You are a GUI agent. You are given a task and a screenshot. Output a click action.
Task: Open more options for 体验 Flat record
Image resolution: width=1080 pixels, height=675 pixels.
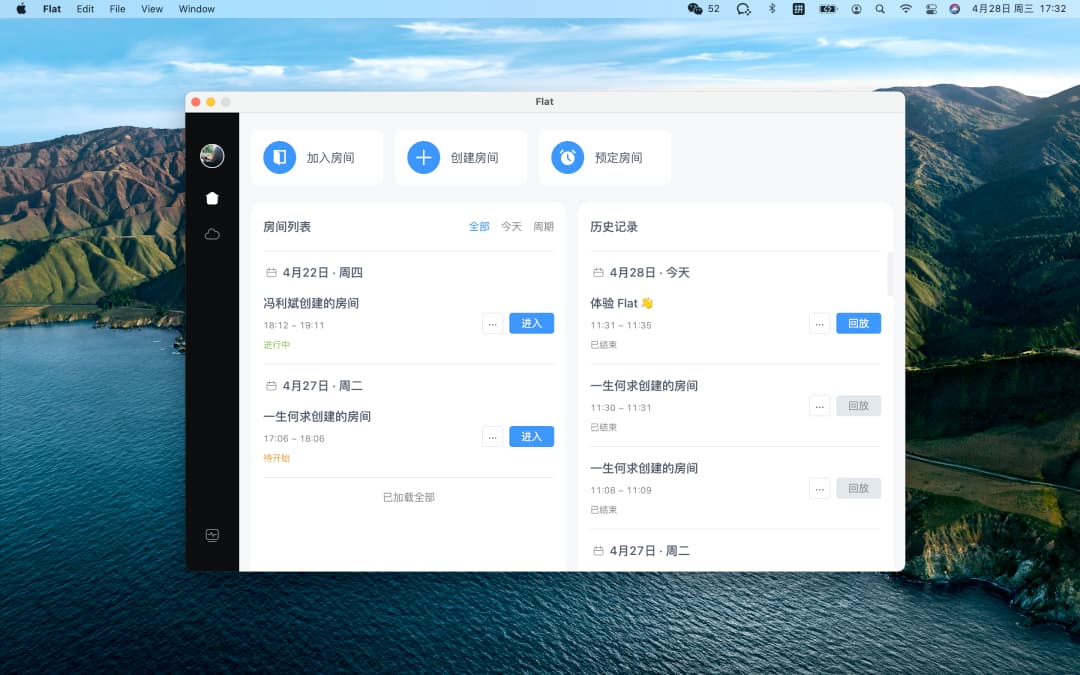[820, 323]
